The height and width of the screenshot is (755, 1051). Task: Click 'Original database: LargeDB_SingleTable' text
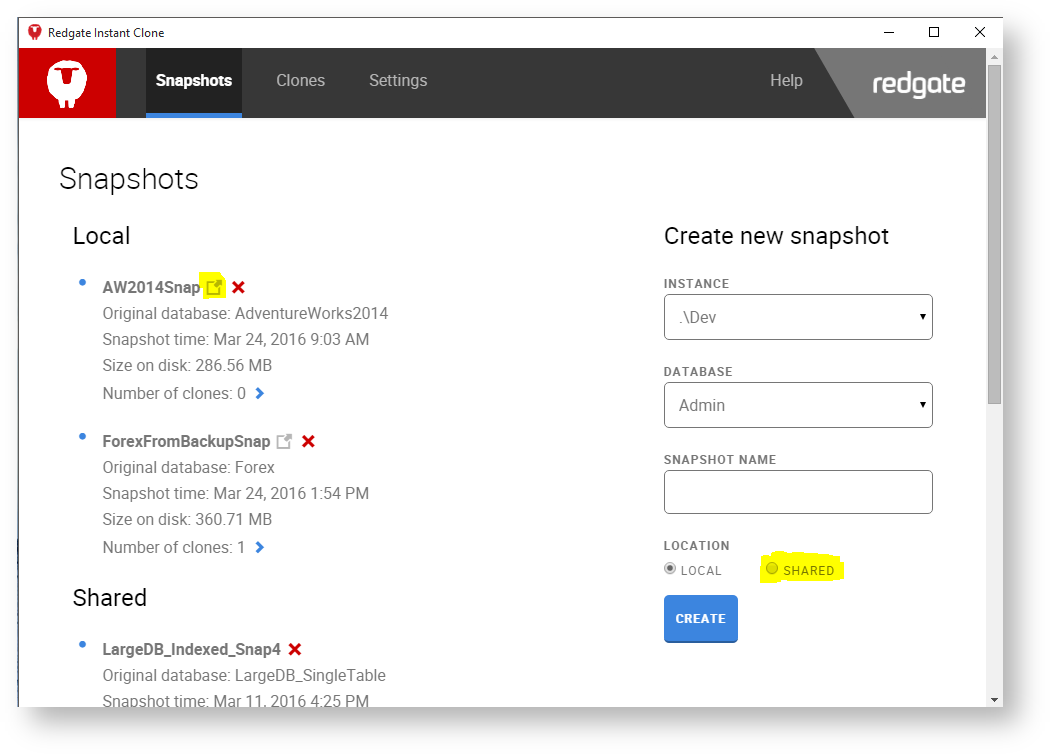244,675
